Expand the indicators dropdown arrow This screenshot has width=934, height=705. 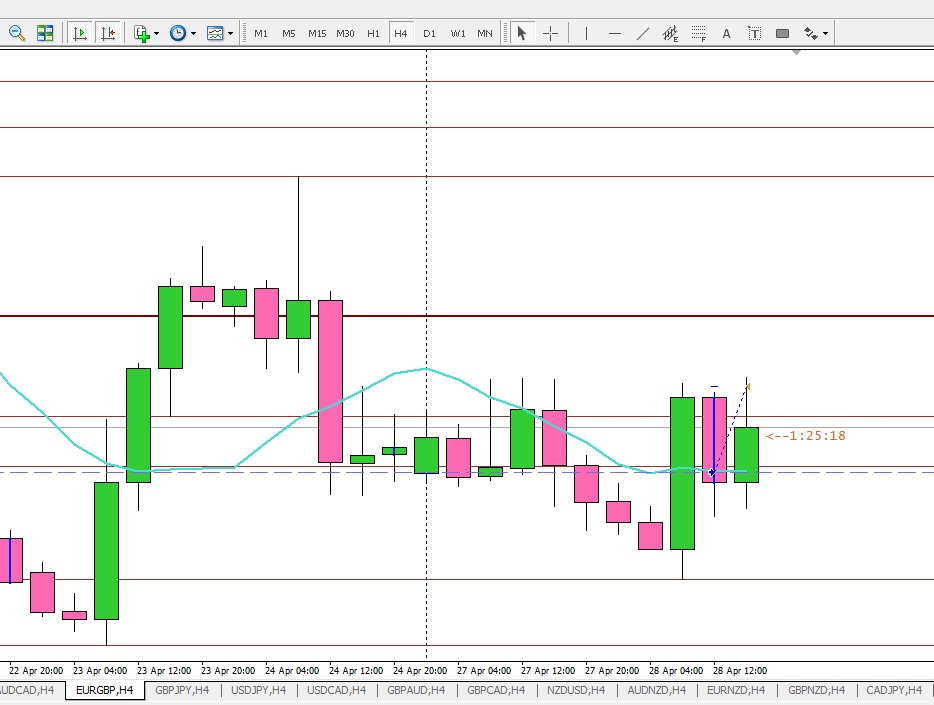coord(157,34)
